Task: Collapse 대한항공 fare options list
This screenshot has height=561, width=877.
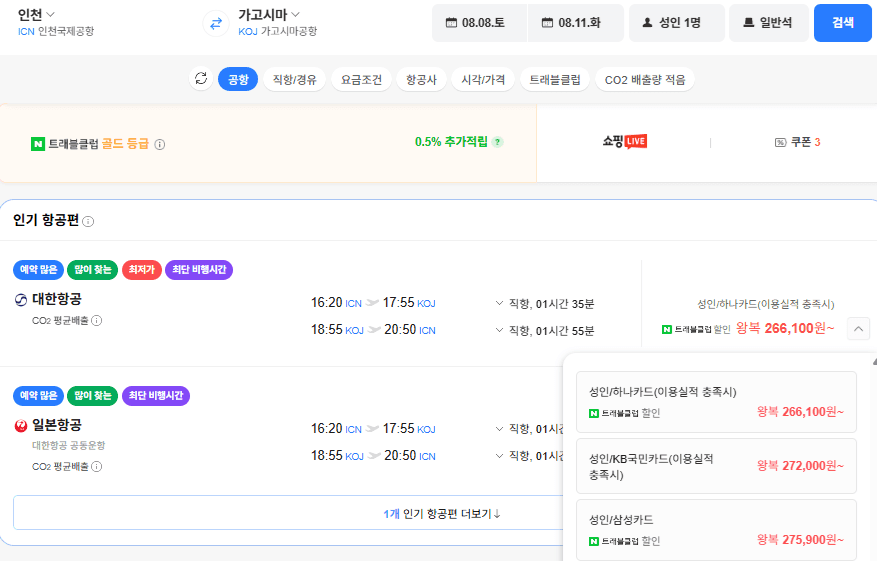Action: [x=859, y=329]
